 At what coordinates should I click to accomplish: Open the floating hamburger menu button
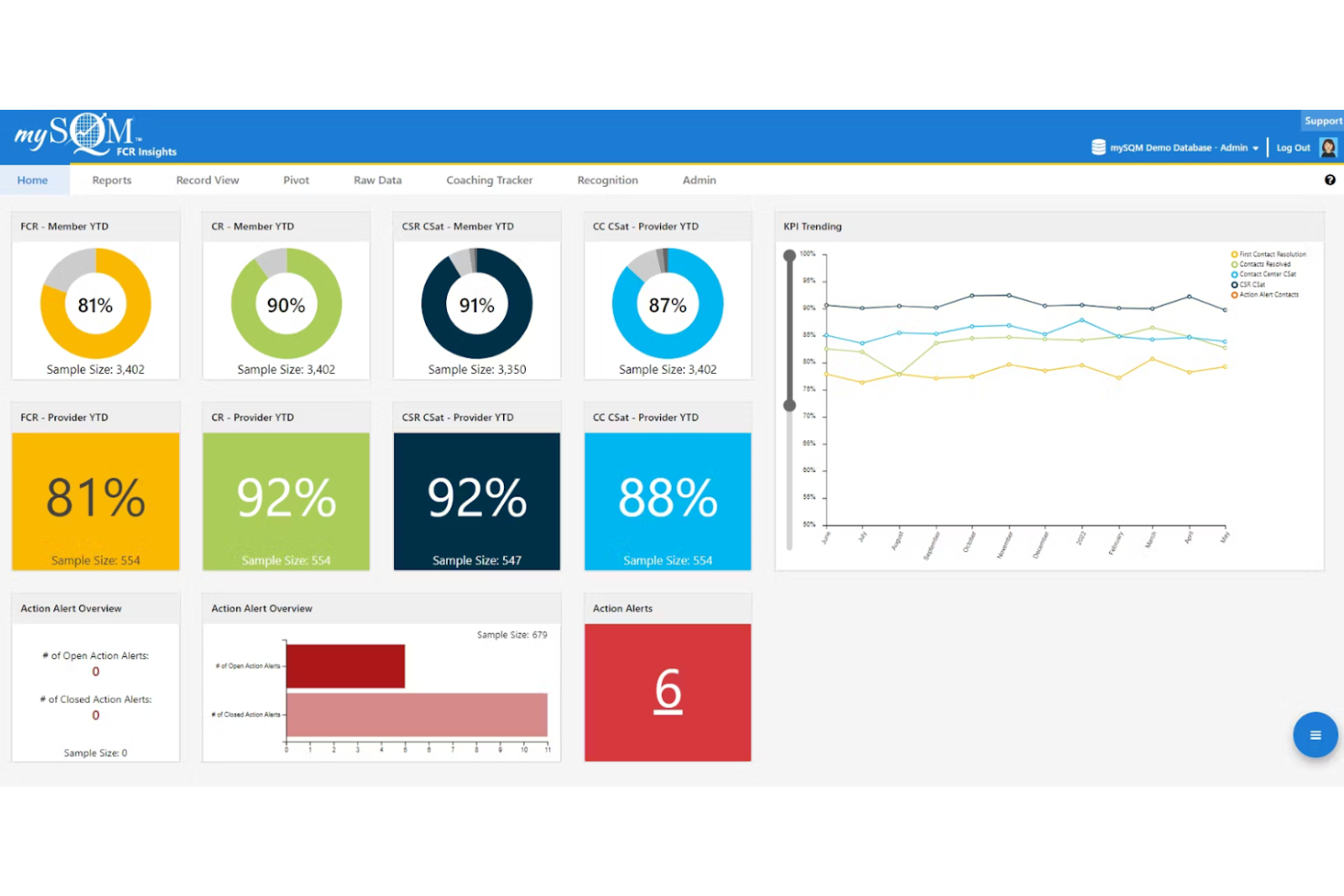[x=1315, y=735]
